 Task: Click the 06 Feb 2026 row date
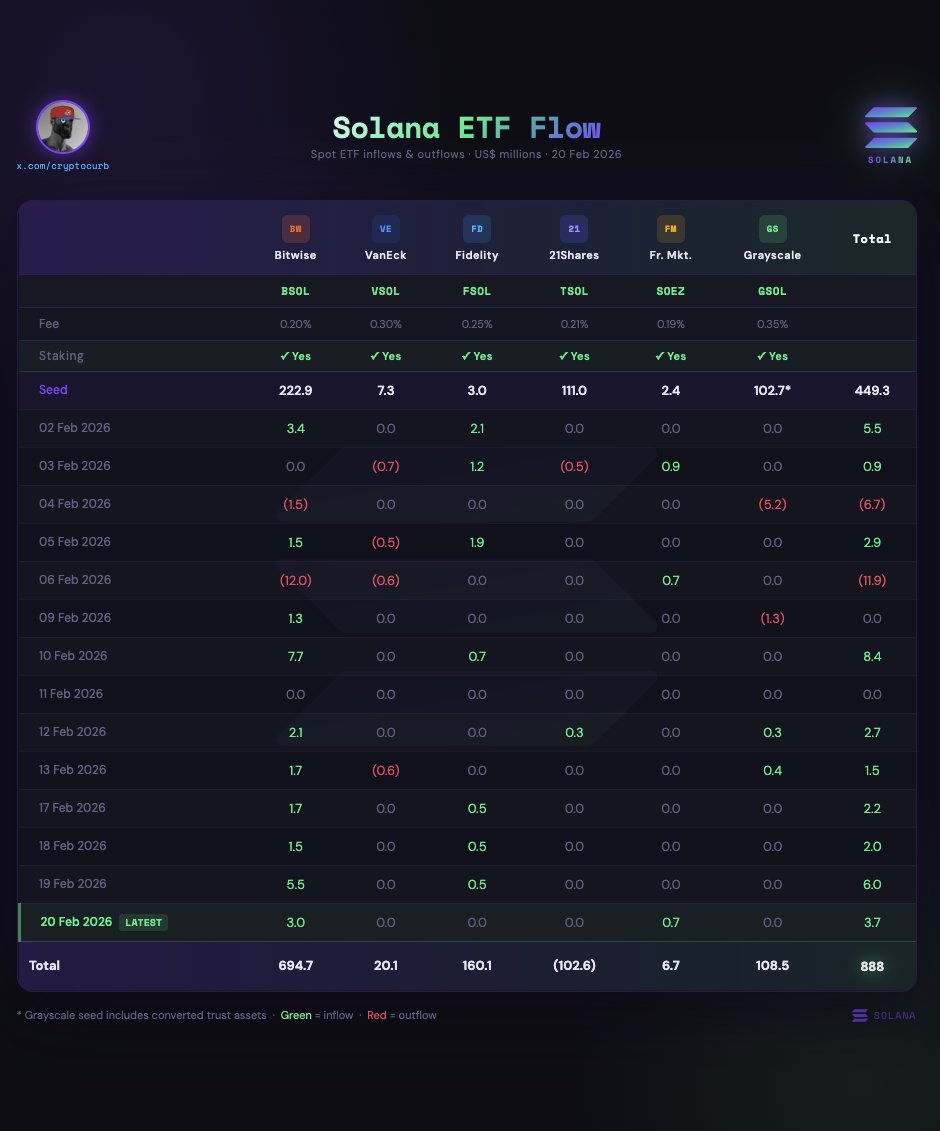point(74,580)
